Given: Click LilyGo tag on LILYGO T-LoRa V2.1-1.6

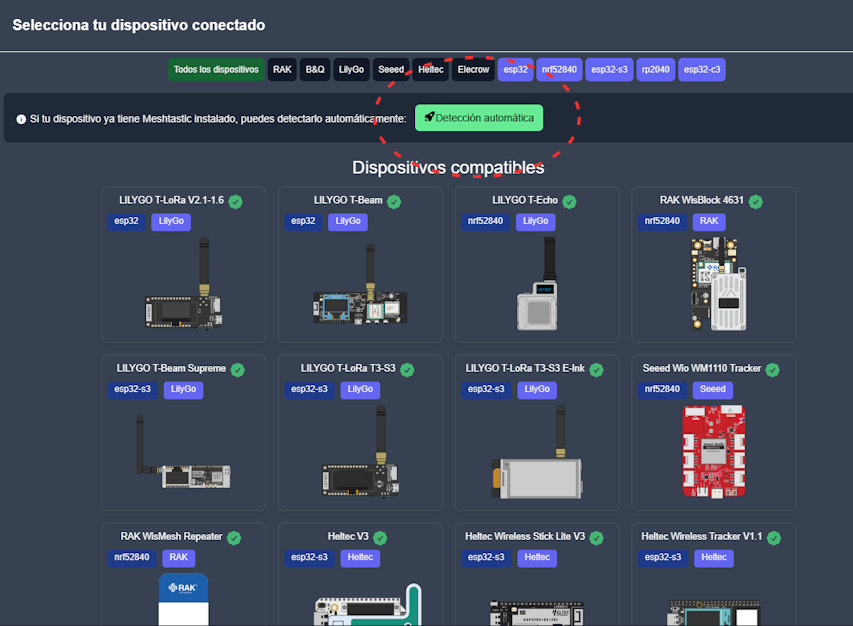Looking at the screenshot, I should tap(171, 221).
